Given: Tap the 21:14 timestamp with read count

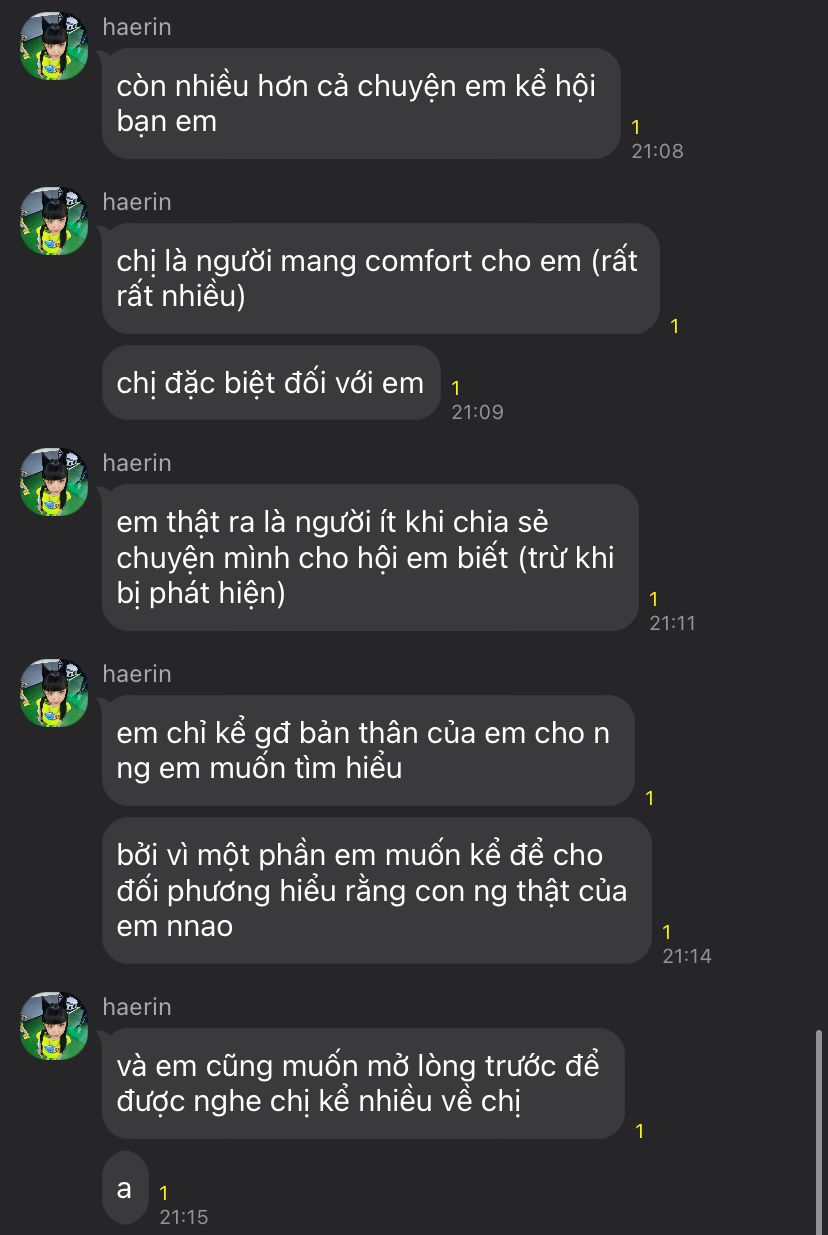Looking at the screenshot, I should pos(686,945).
